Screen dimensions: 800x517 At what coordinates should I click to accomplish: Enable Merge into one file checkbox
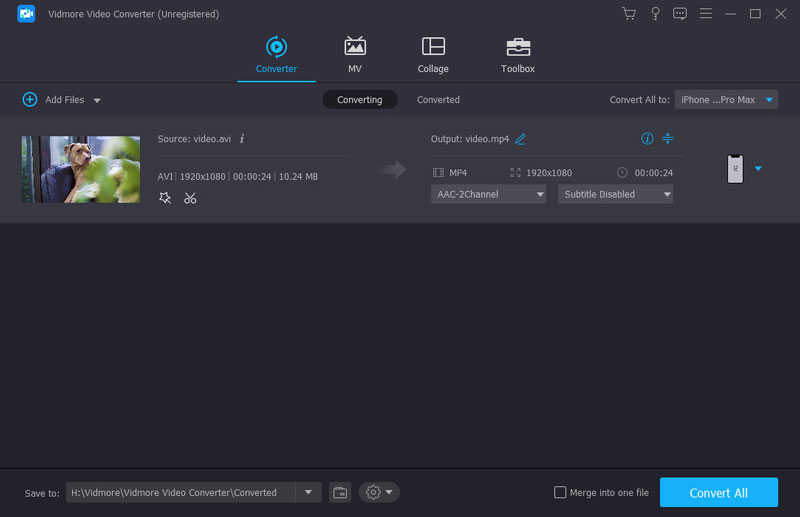[560, 492]
